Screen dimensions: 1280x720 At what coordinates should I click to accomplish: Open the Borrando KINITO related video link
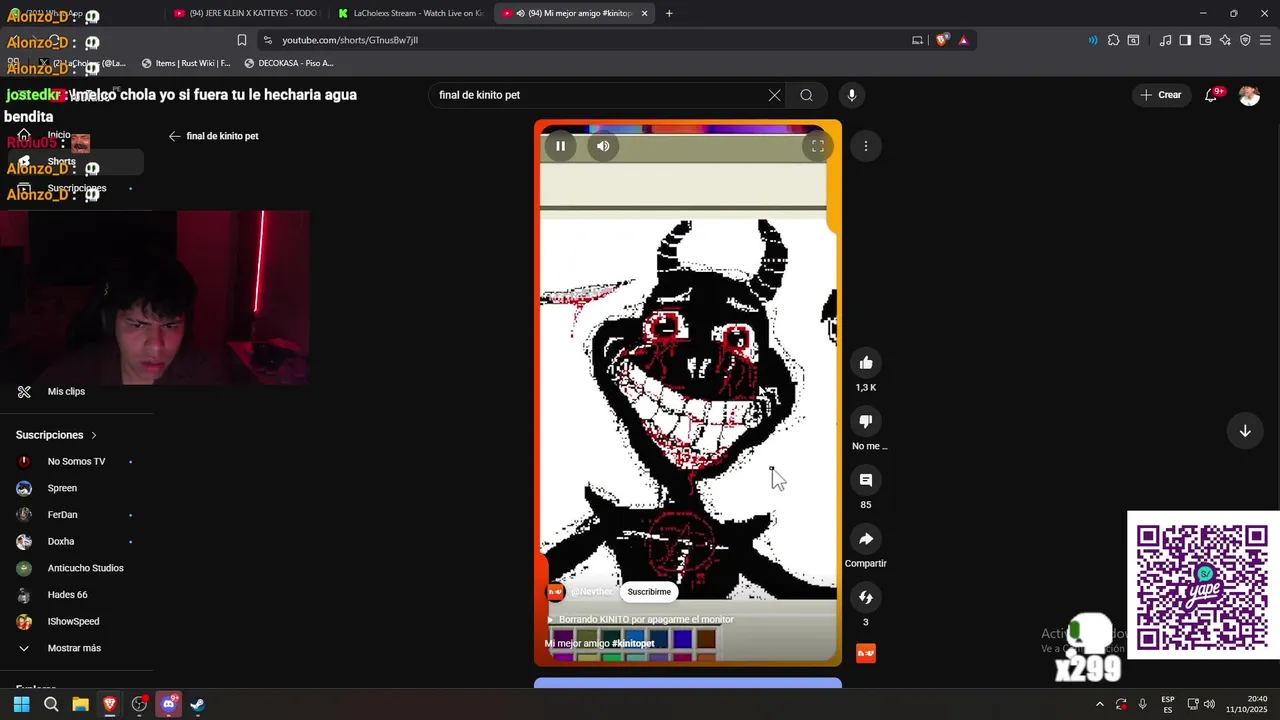640,619
